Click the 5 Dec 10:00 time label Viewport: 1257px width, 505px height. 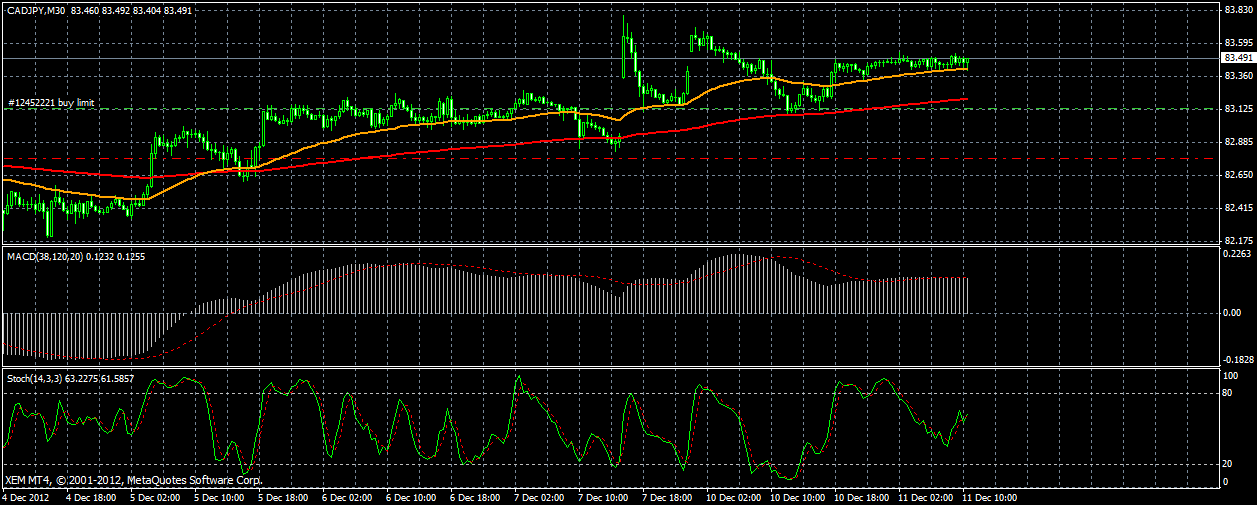[x=218, y=496]
